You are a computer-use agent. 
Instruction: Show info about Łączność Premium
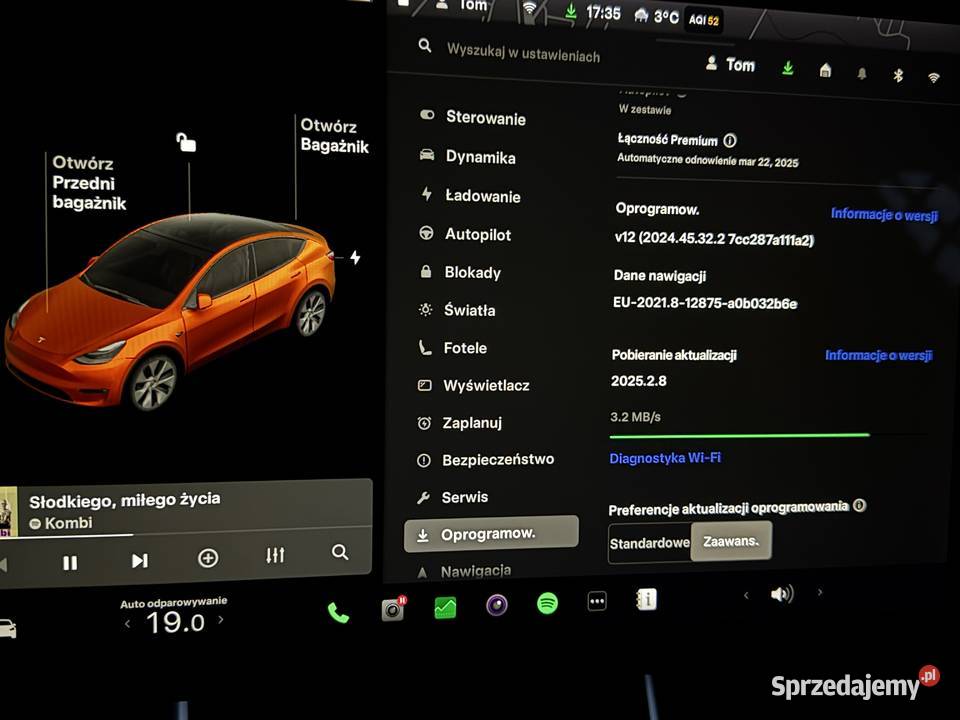click(730, 141)
